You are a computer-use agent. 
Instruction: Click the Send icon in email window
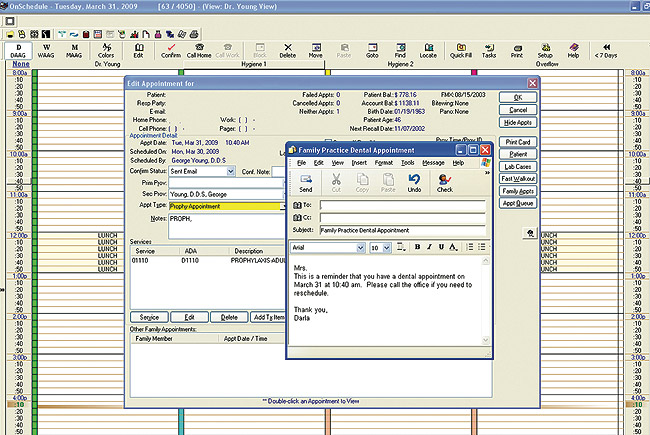(306, 182)
